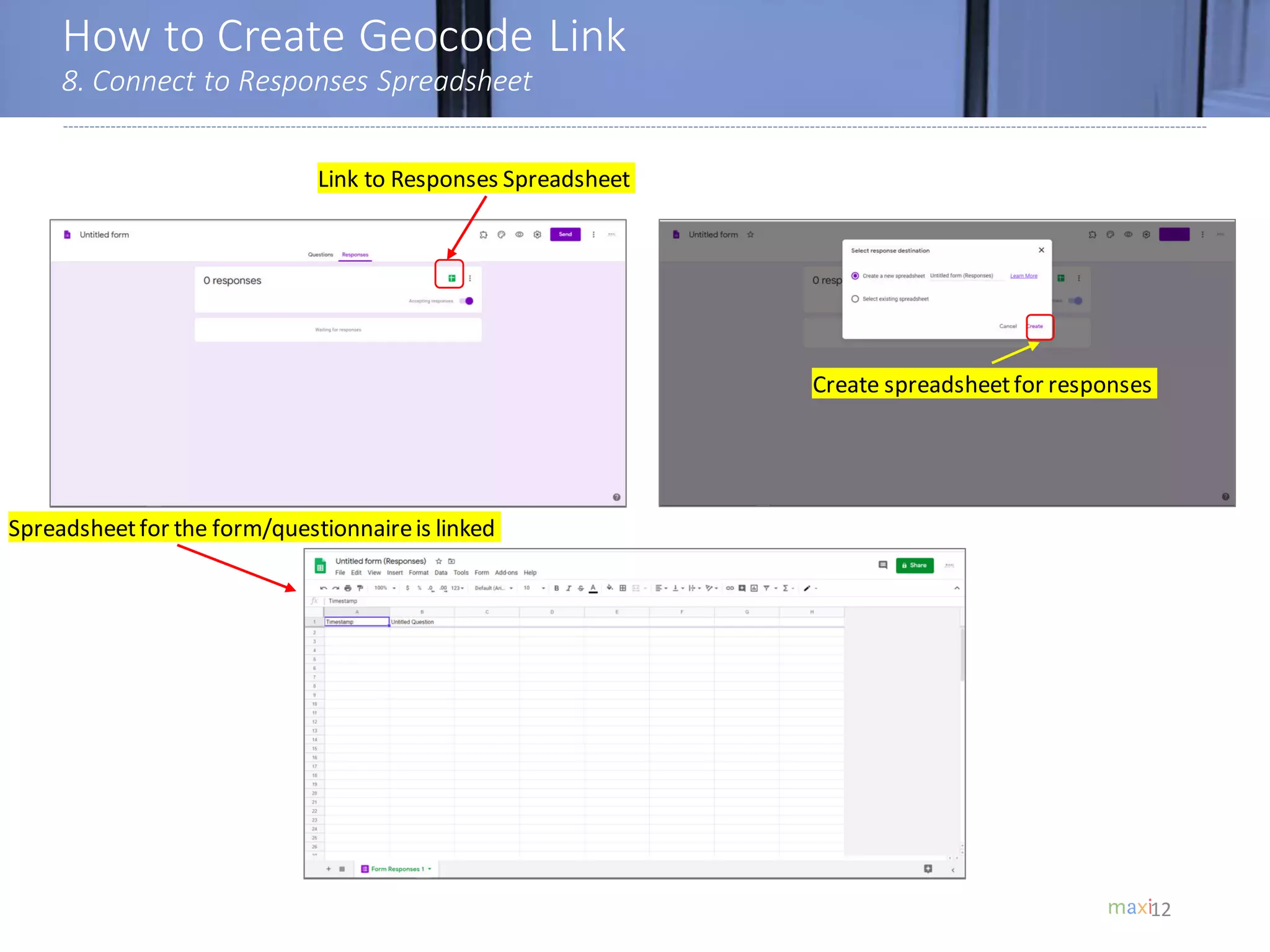Viewport: 1270px width, 952px height.
Task: Click the Paint format icon in Sheets
Action: [360, 588]
